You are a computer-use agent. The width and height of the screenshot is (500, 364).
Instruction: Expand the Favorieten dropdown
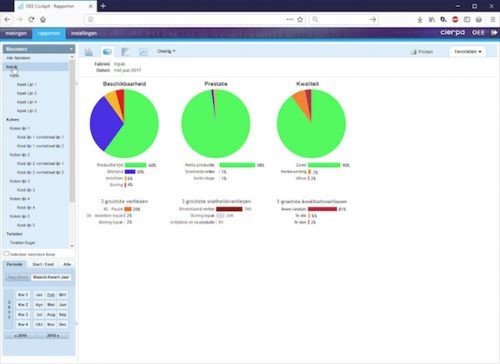[x=468, y=52]
